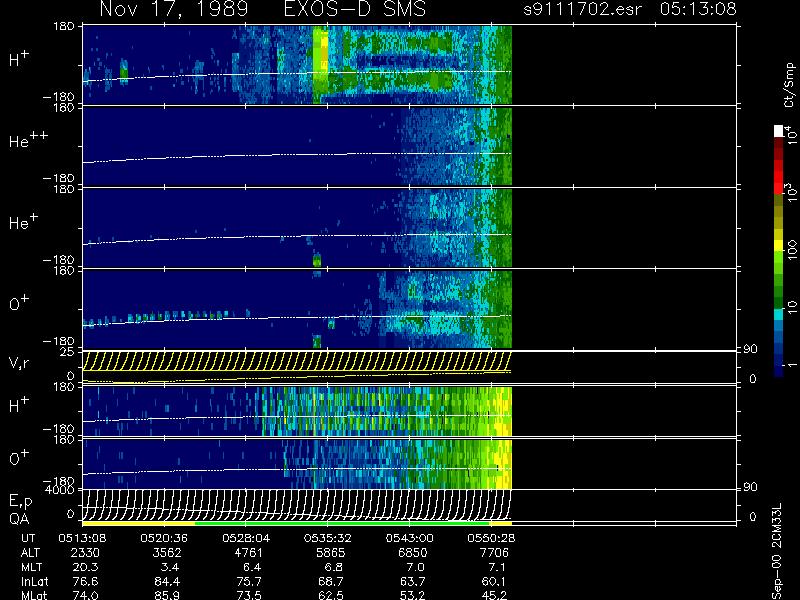Screen dimensions: 800x600
Task: Click the "QA" row label
Action: click(x=19, y=519)
